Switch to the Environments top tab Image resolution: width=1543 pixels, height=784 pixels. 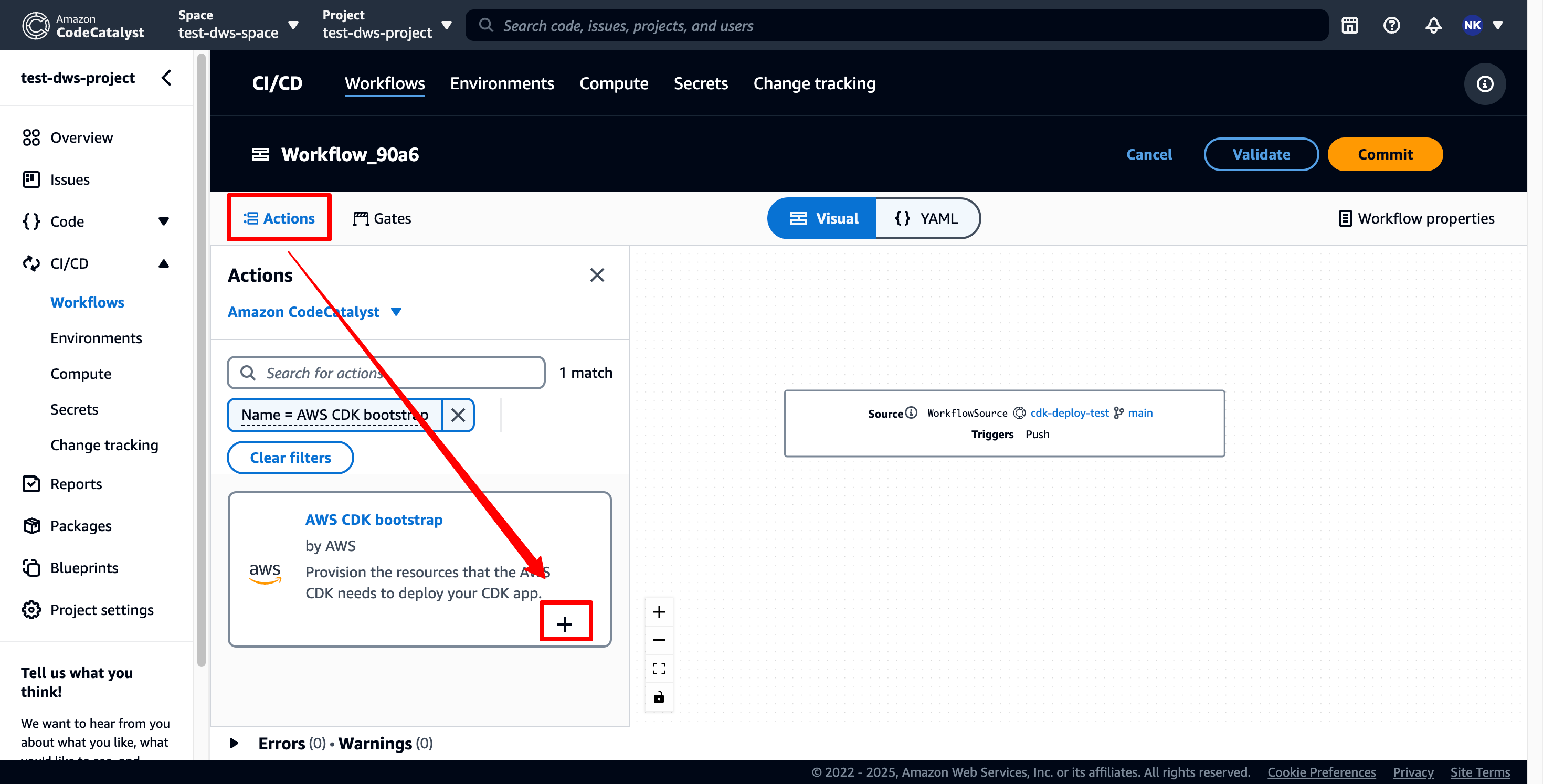pos(501,83)
